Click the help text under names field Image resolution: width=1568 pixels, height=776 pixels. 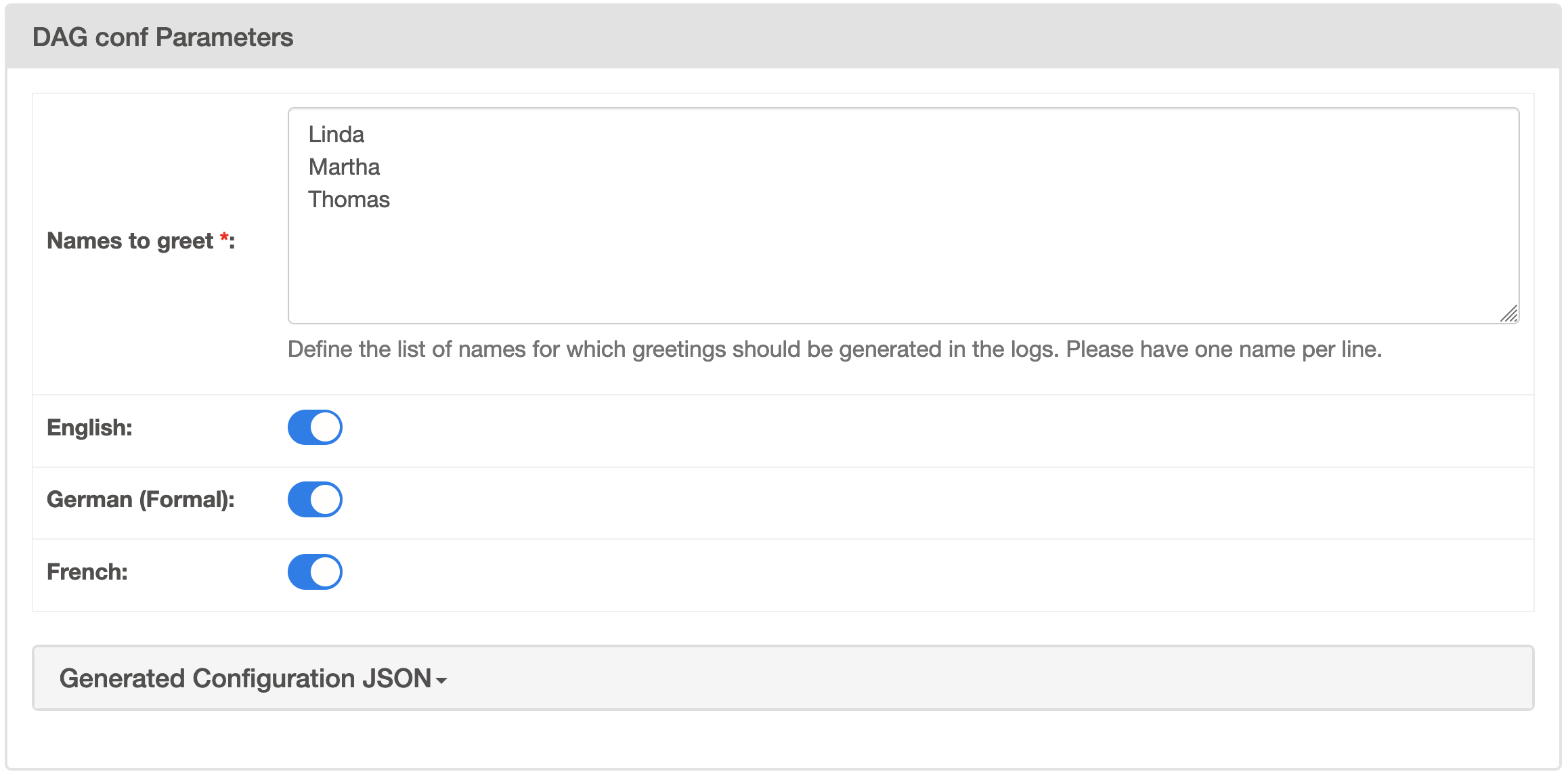pyautogui.click(x=834, y=349)
